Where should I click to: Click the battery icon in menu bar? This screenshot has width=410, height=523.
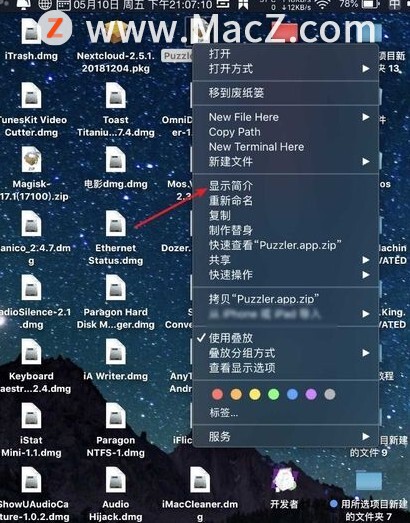(x=370, y=4)
